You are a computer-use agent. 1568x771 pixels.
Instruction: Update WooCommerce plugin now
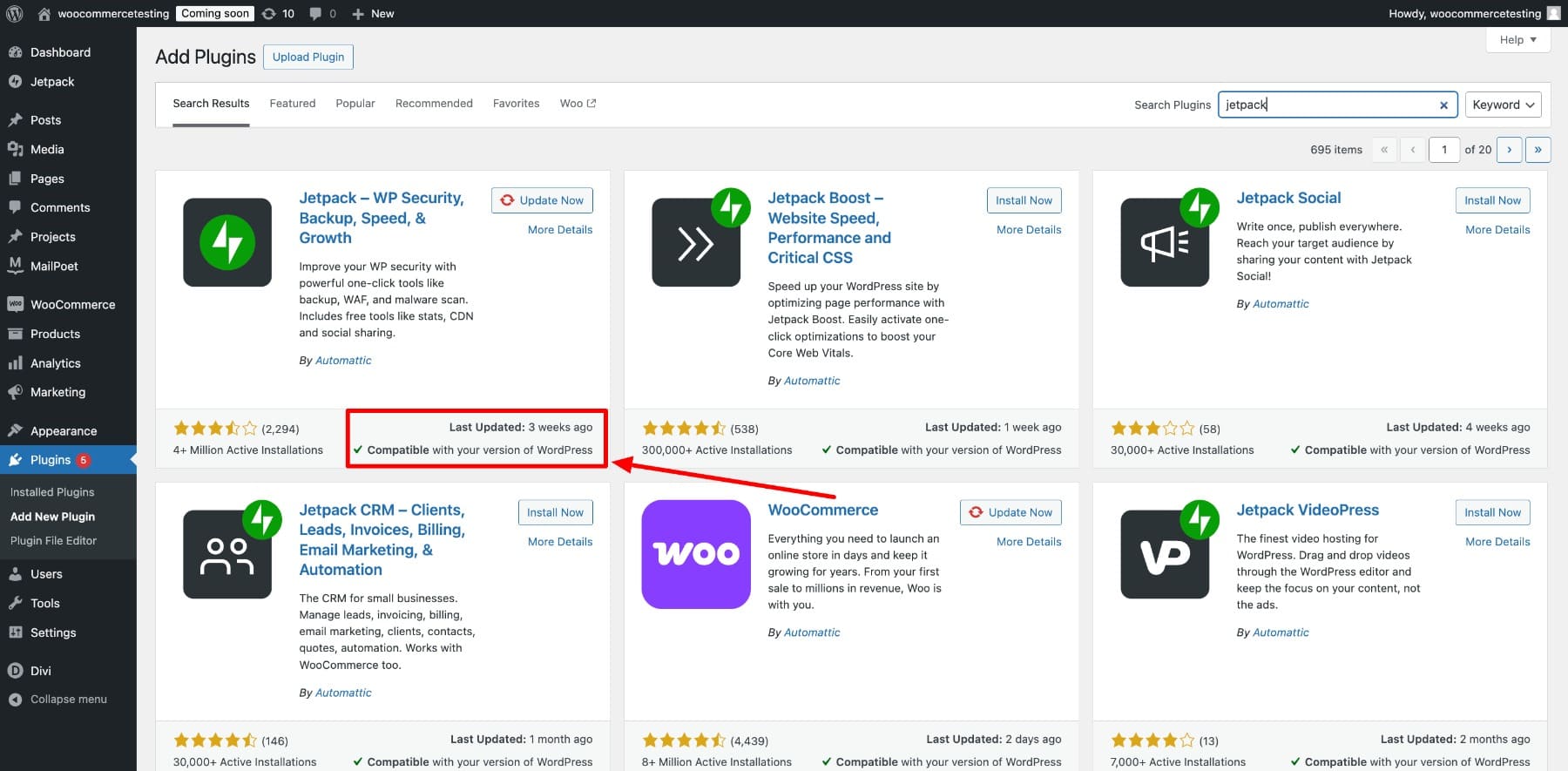pyautogui.click(x=1010, y=512)
